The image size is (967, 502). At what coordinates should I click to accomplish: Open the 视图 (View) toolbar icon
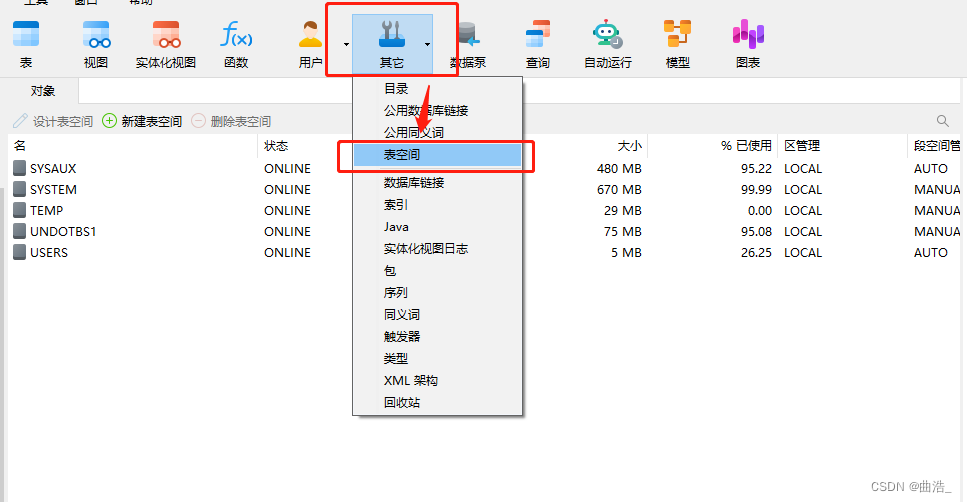point(96,35)
